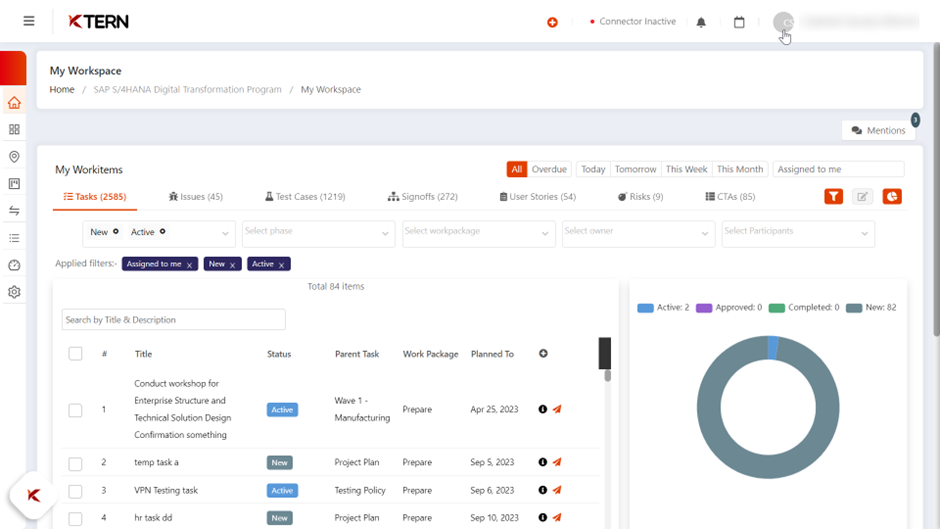Click the Search by Title & Description field

(x=173, y=320)
